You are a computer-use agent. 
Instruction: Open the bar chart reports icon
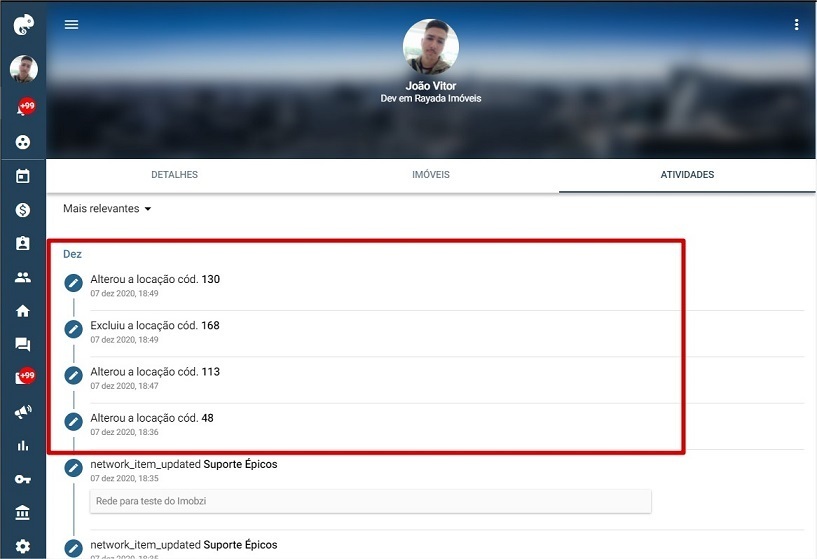coord(23,445)
